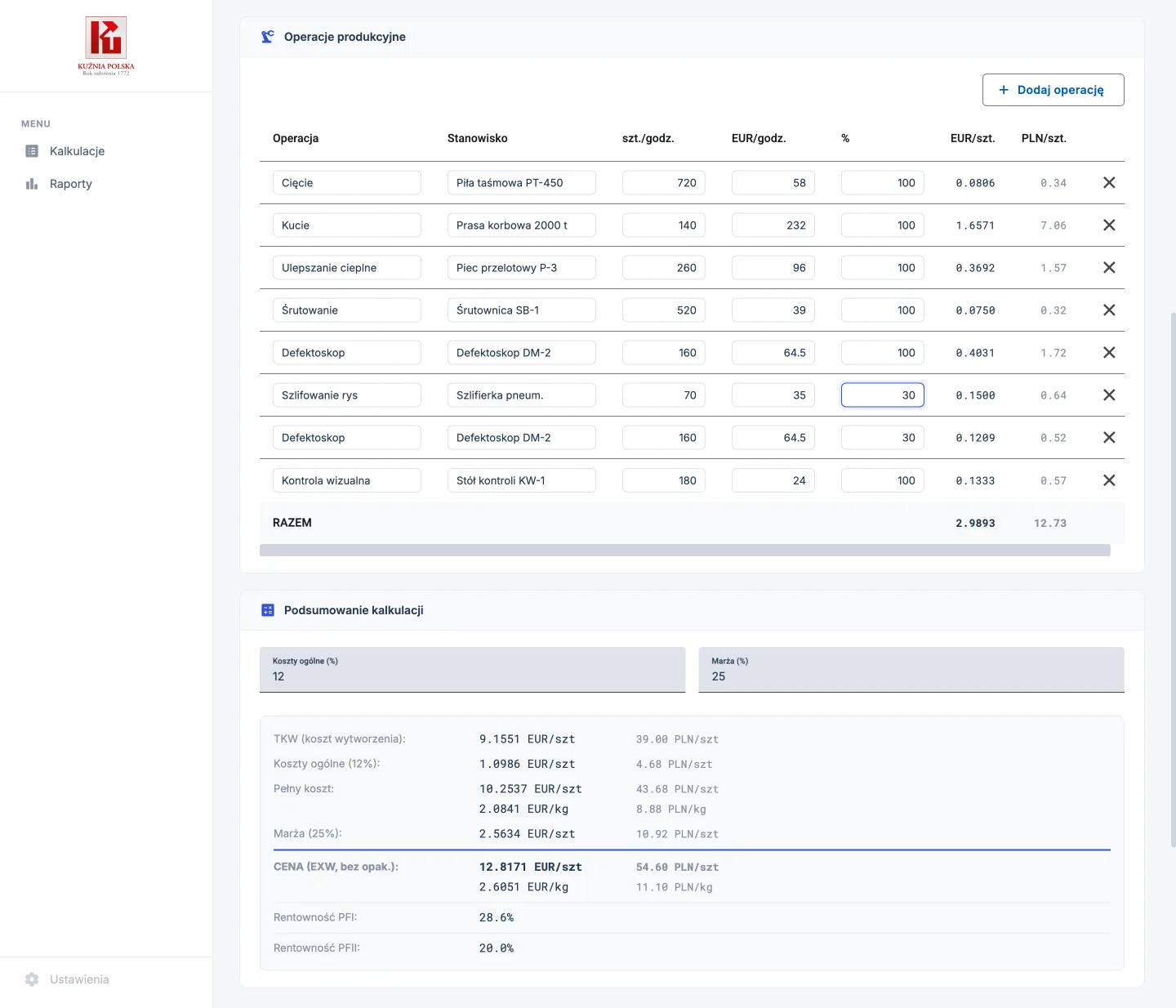This screenshot has width=1176, height=1008.
Task: Delete the Defektoskop row with 30 percent
Action: pos(1109,438)
